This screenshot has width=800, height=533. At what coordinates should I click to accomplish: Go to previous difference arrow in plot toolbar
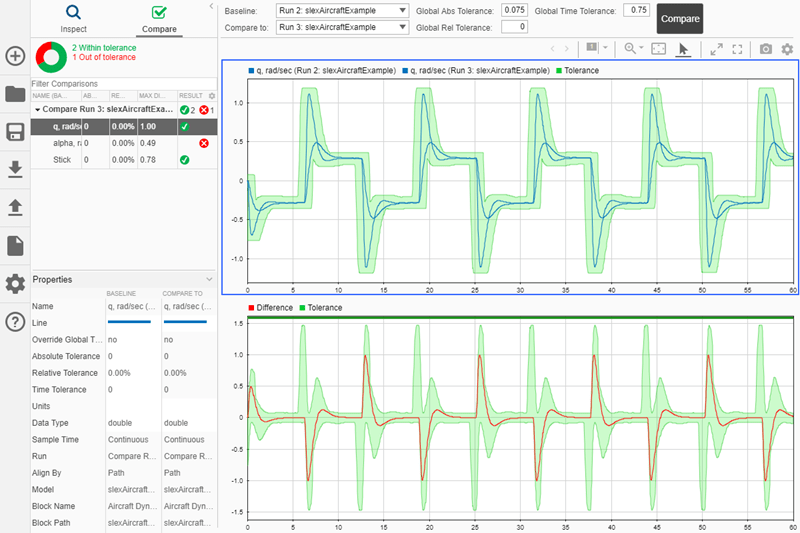coord(553,49)
